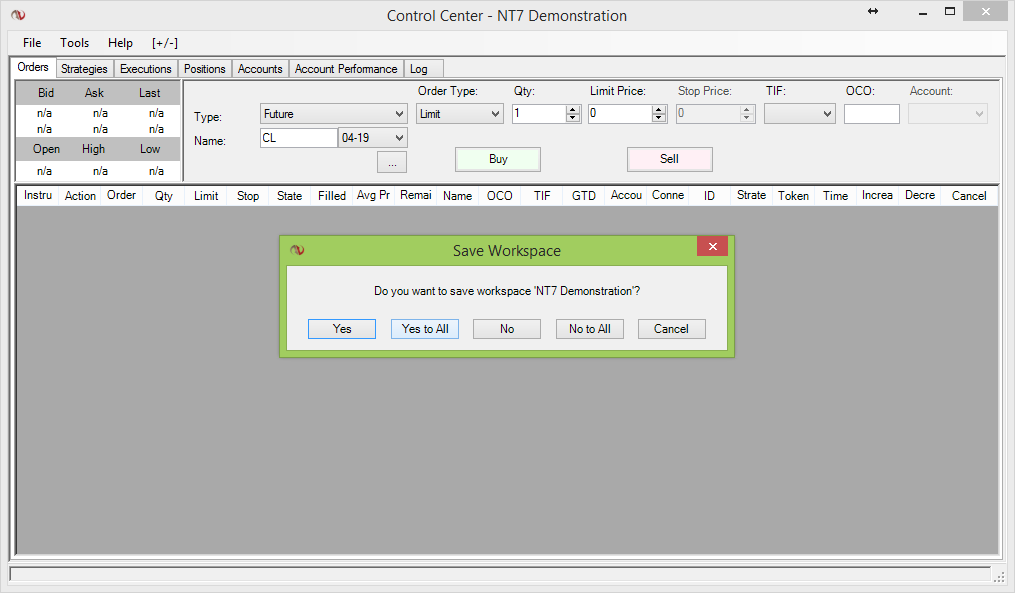Click the ID column header
The width and height of the screenshot is (1015, 593).
point(709,196)
